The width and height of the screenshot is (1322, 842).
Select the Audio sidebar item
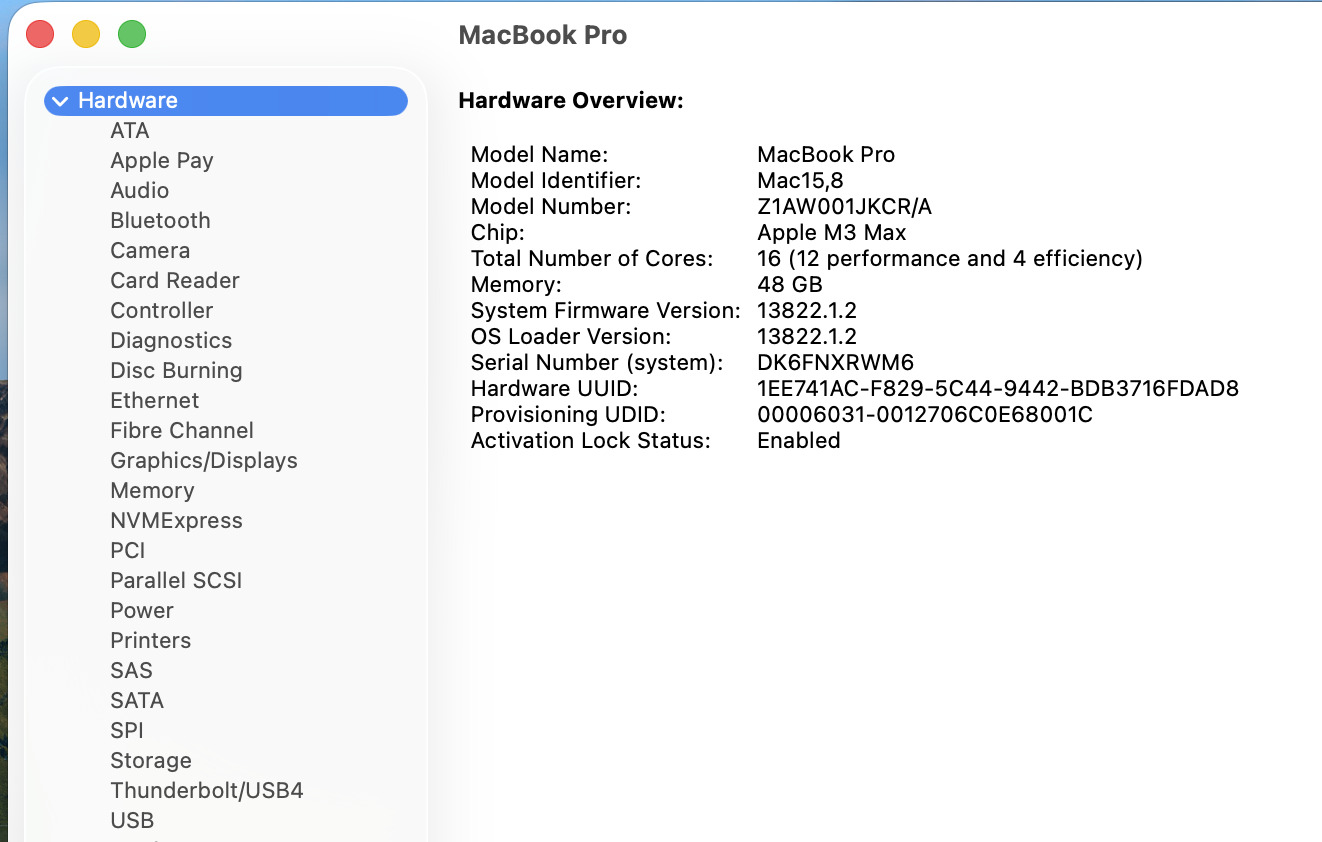click(x=140, y=191)
